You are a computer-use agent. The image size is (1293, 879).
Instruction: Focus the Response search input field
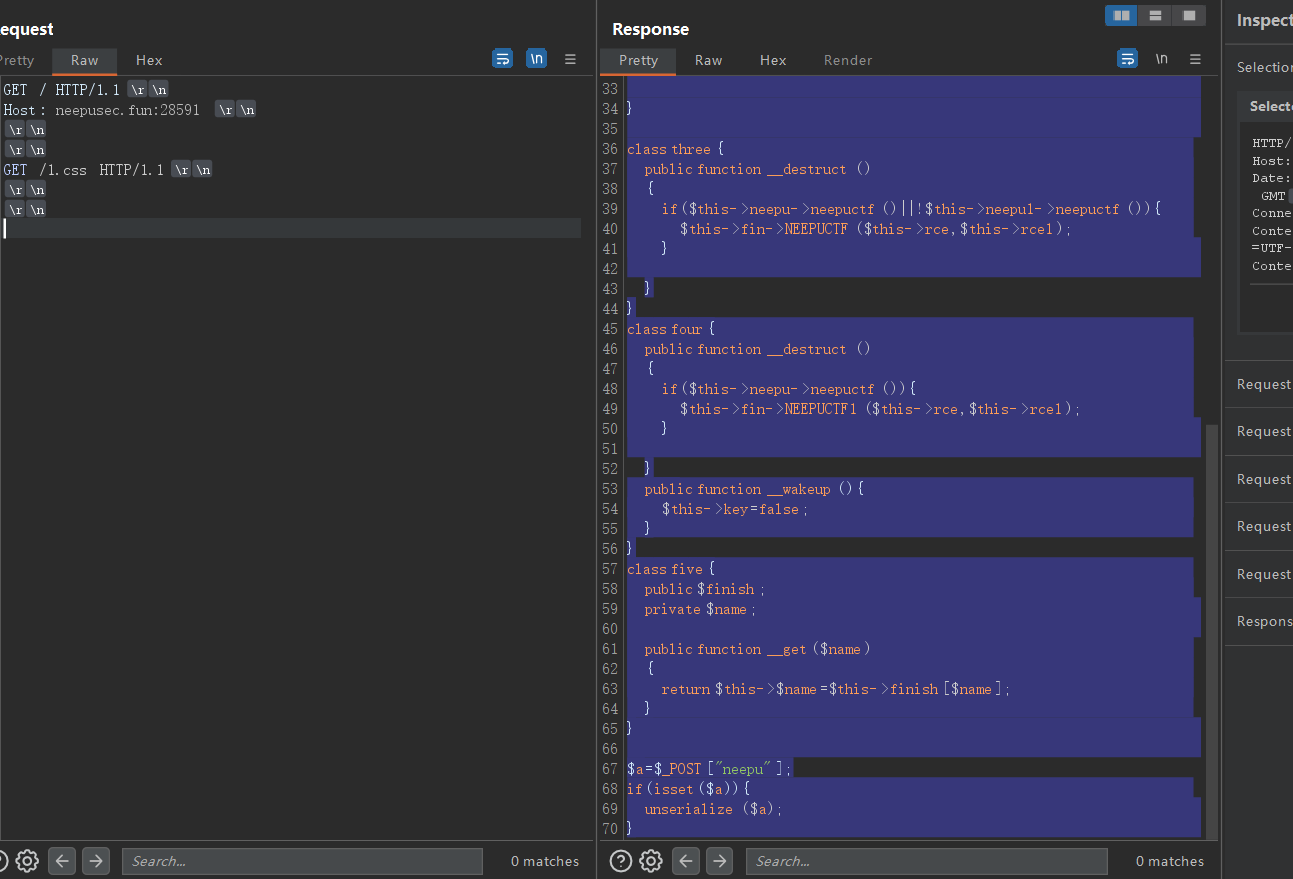(x=927, y=861)
